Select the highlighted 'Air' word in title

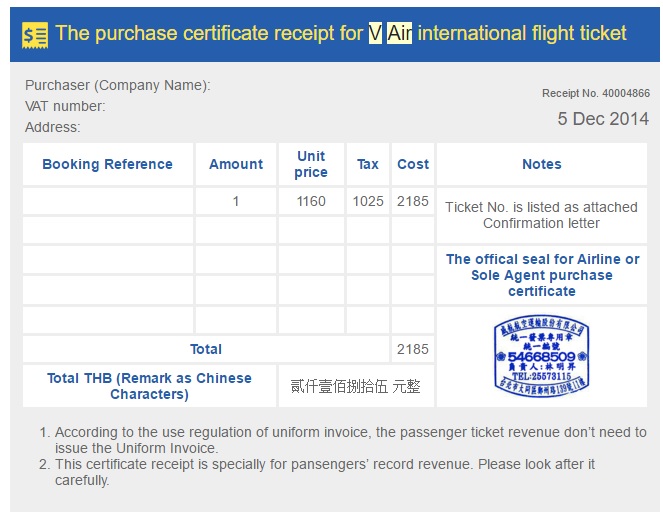click(399, 33)
